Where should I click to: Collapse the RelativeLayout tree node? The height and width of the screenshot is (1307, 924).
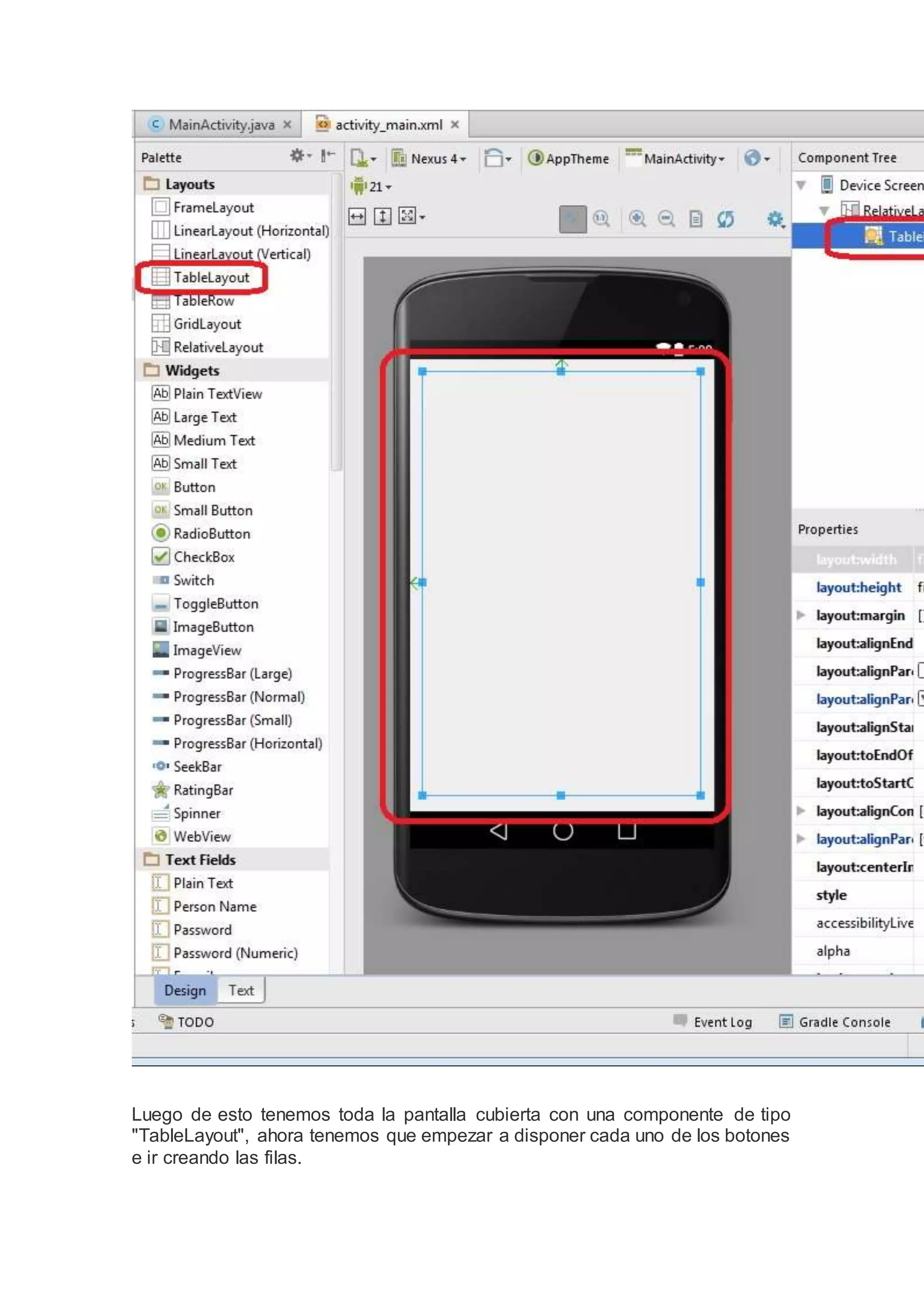(823, 211)
